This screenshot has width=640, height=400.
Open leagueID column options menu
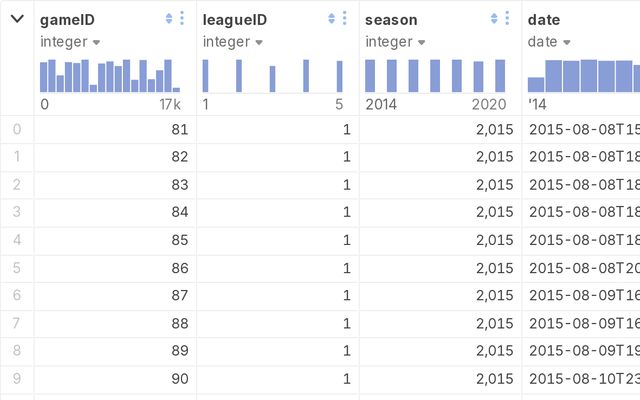tap(344, 19)
